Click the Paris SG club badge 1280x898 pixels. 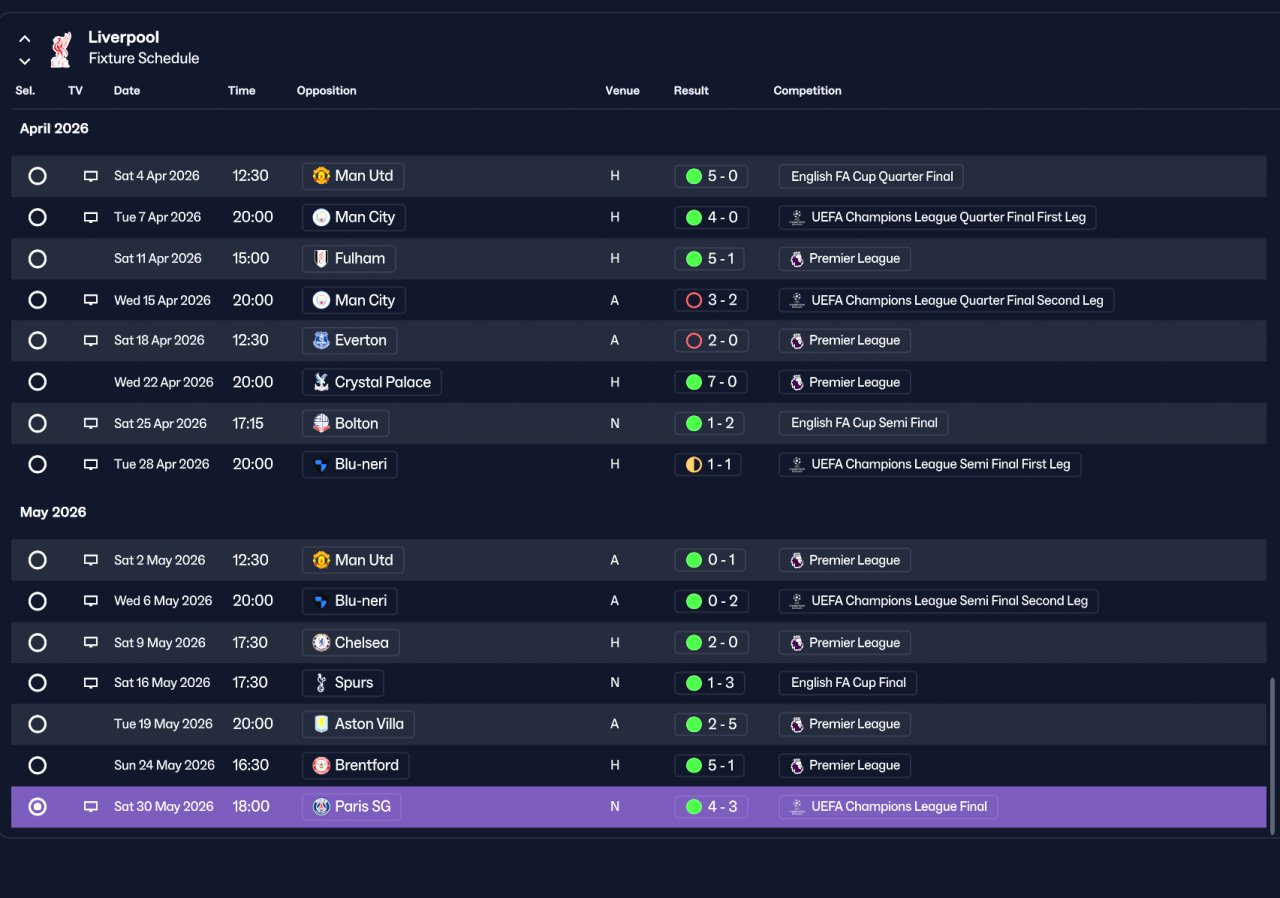pyautogui.click(x=321, y=807)
